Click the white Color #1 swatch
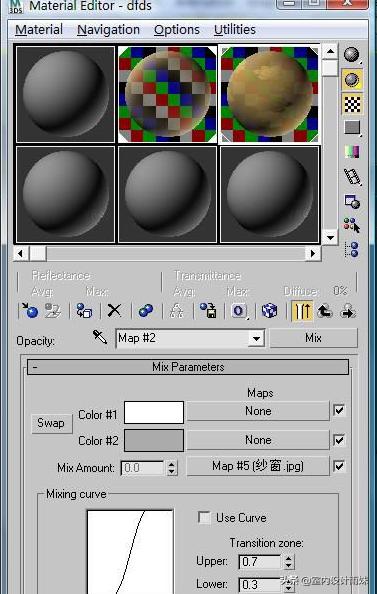Viewport: 377px width, 594px height. (x=154, y=412)
